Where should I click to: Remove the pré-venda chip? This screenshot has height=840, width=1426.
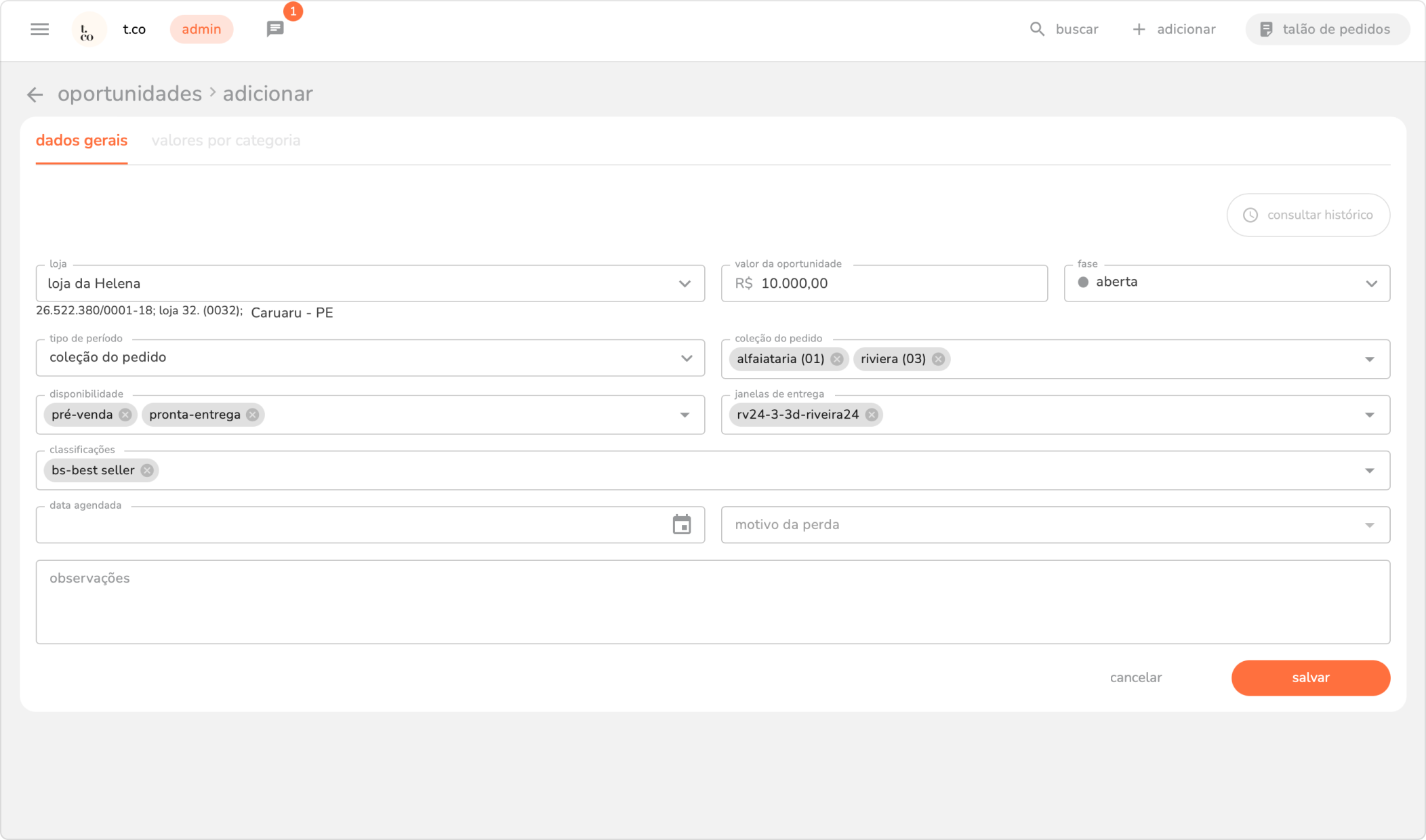[x=125, y=415]
